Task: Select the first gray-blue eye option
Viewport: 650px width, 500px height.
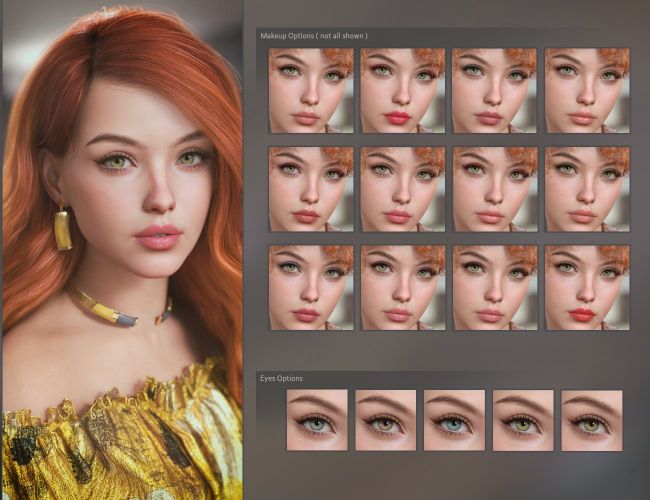Action: click(x=317, y=420)
